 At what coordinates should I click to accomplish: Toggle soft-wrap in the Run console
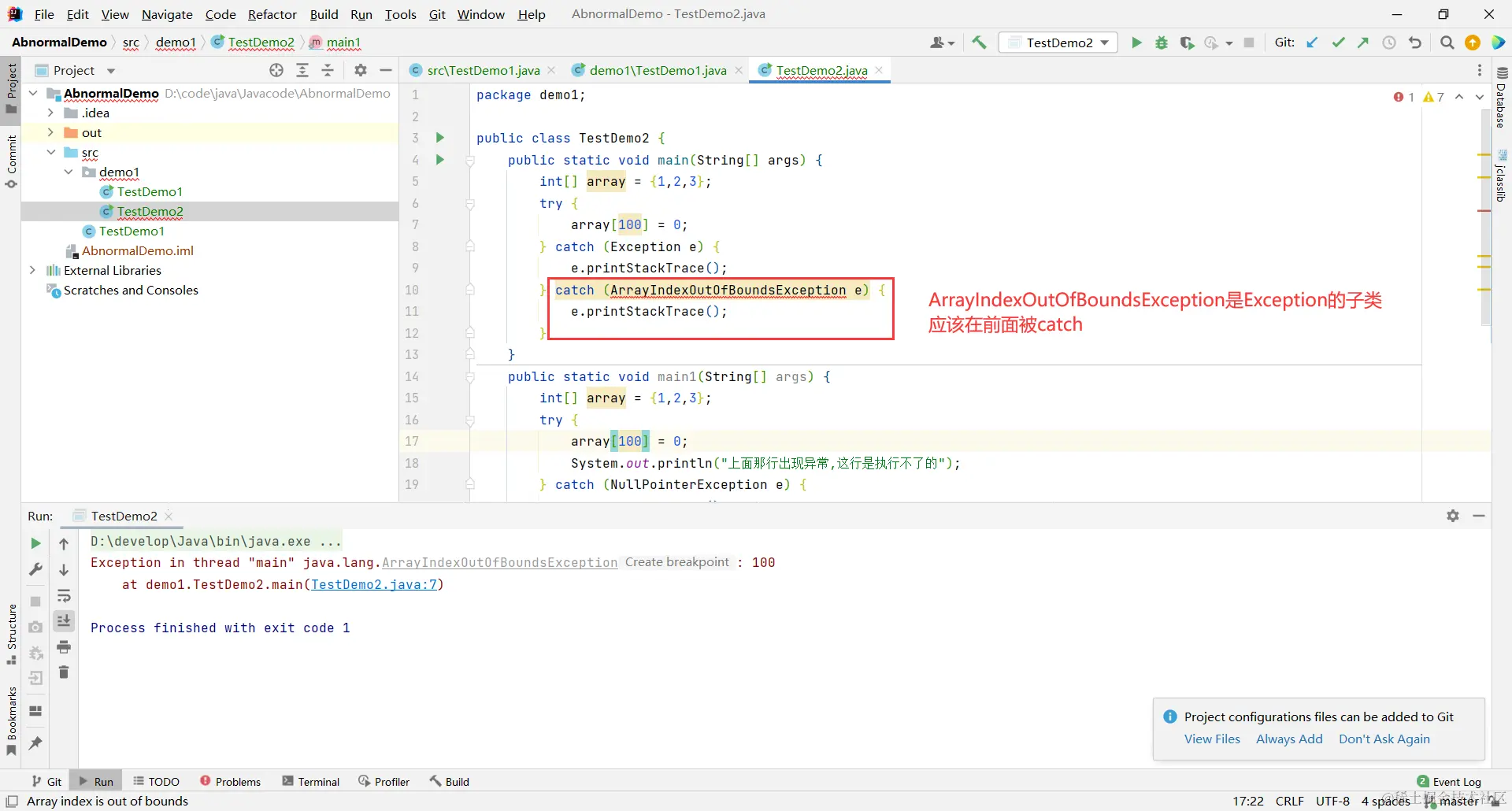[x=64, y=595]
